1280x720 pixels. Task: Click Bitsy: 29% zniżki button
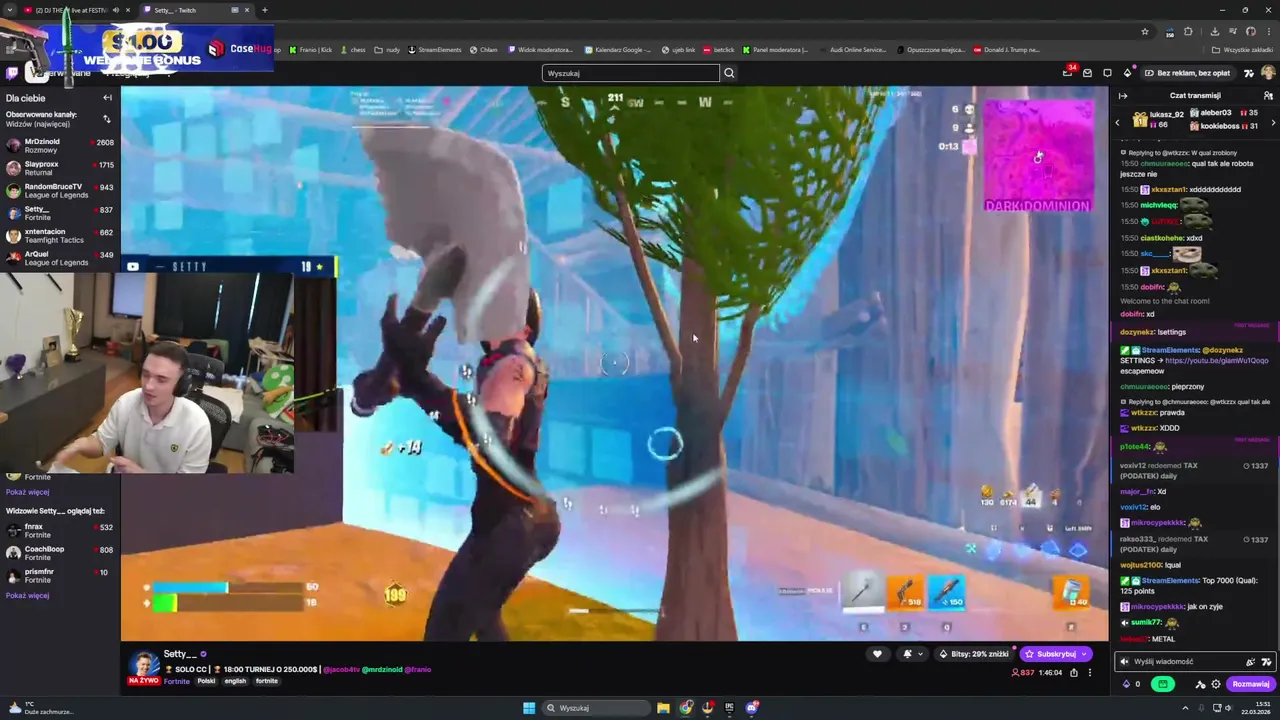tap(974, 654)
